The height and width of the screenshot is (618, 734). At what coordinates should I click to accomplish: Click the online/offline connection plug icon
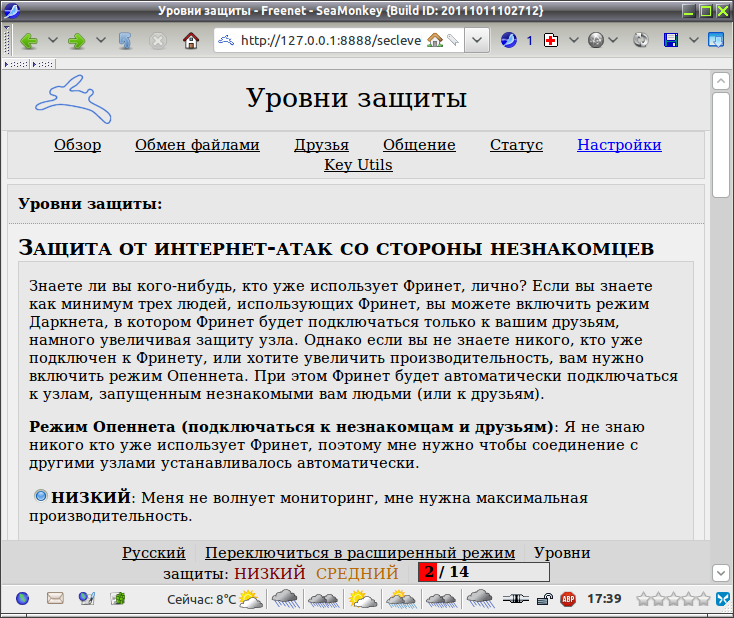click(515, 599)
